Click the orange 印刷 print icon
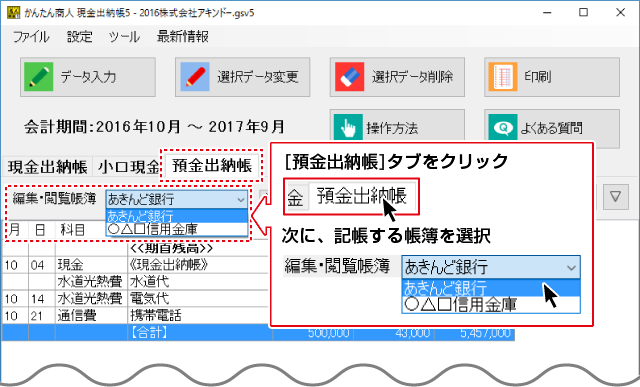The image size is (640, 387). tap(503, 77)
